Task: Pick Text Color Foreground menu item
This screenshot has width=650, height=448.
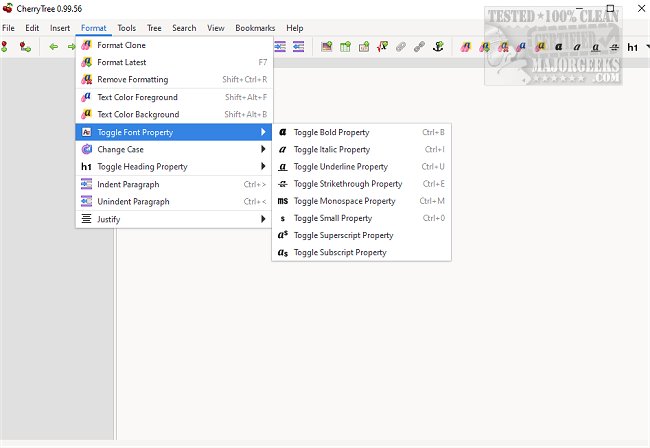Action: point(174,97)
